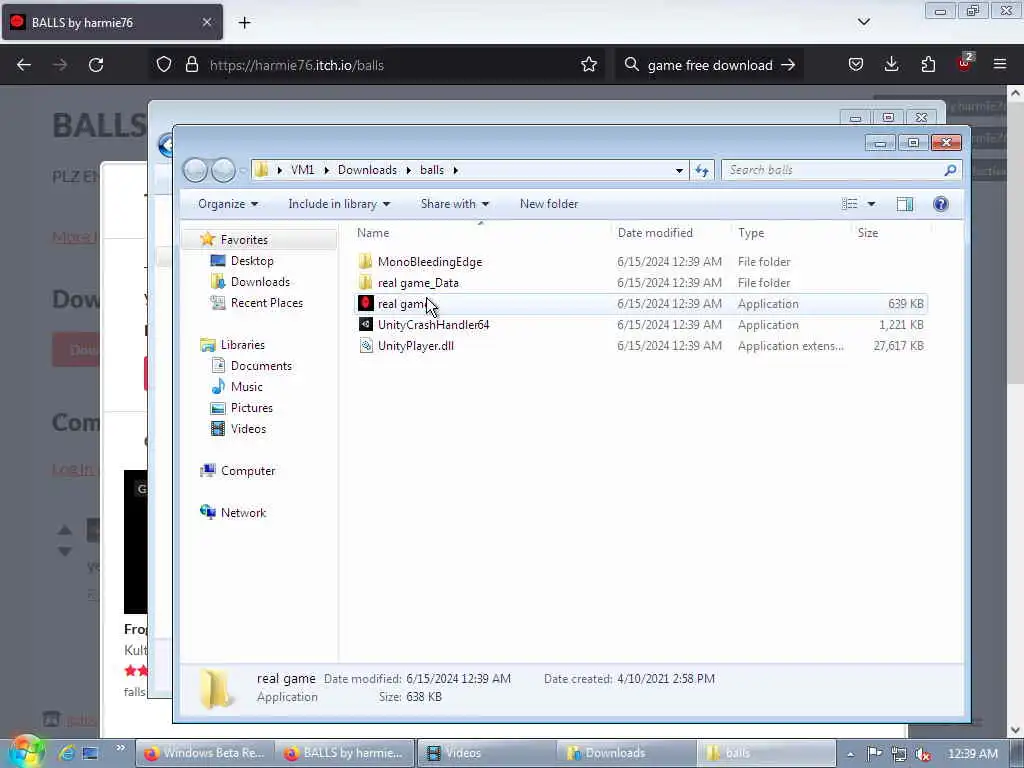Screen dimensions: 1024x768
Task: Sort by Date modified column
Action: coord(655,233)
